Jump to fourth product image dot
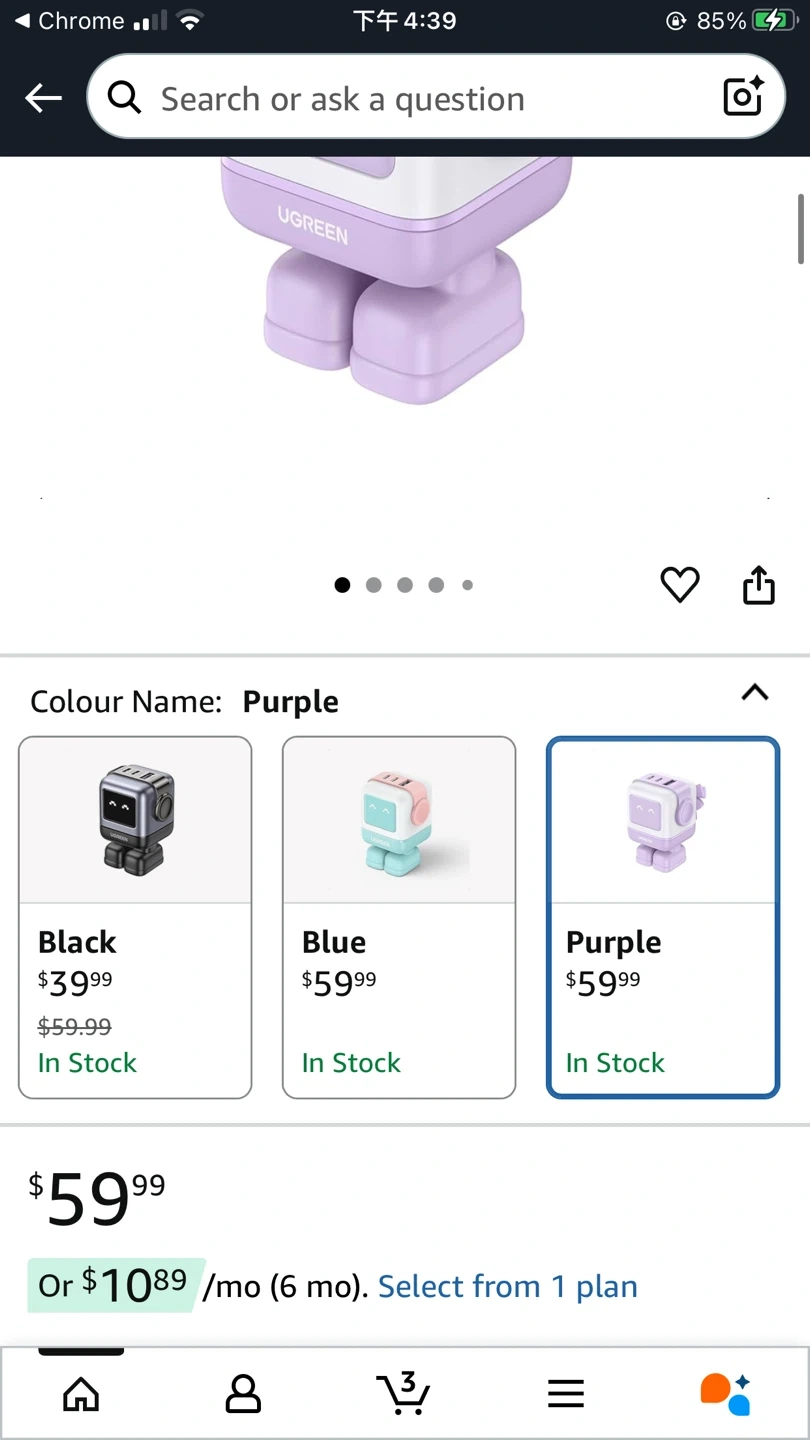This screenshot has height=1440, width=810. pos(436,585)
